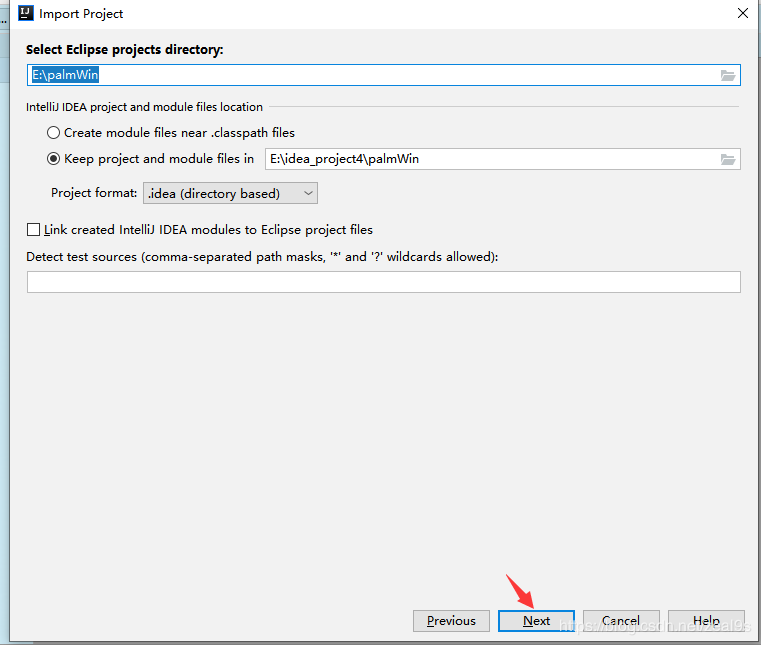The width and height of the screenshot is (761, 645).
Task: Close the Import Project dialog
Action: 742,14
